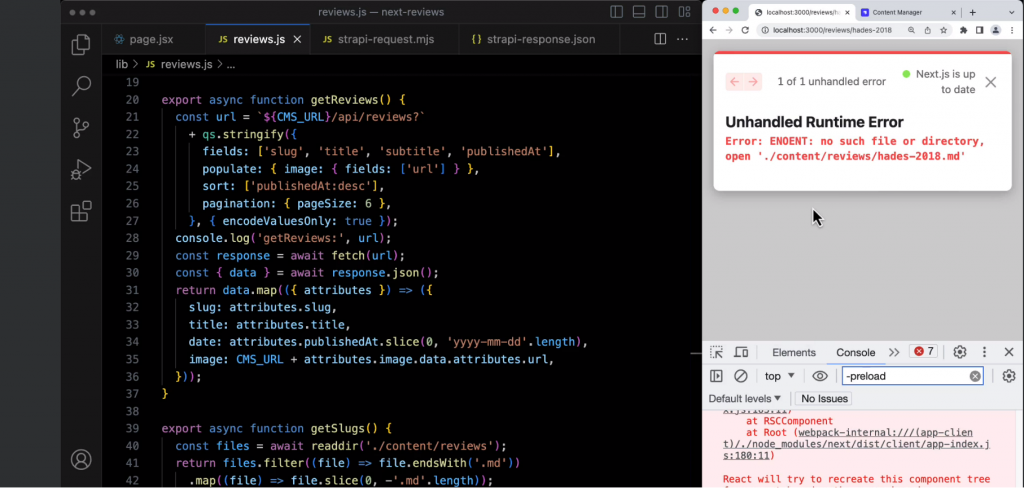Click line number 39 in gutter

point(132,429)
